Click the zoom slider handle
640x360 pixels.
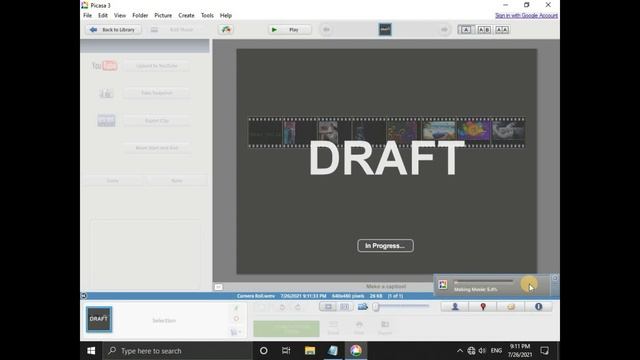click(376, 307)
